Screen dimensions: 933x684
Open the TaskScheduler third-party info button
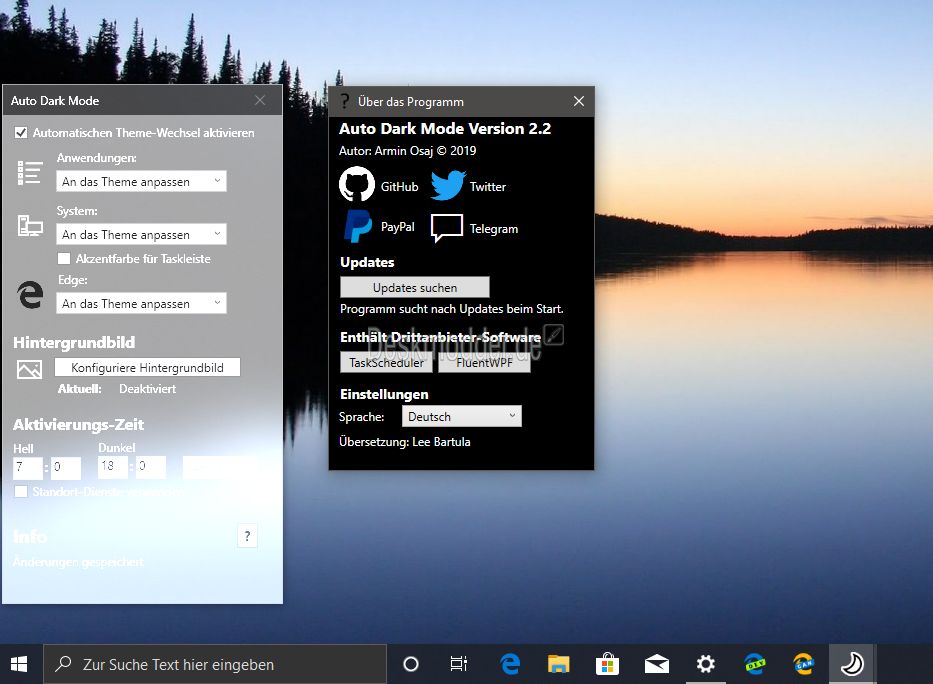click(386, 362)
